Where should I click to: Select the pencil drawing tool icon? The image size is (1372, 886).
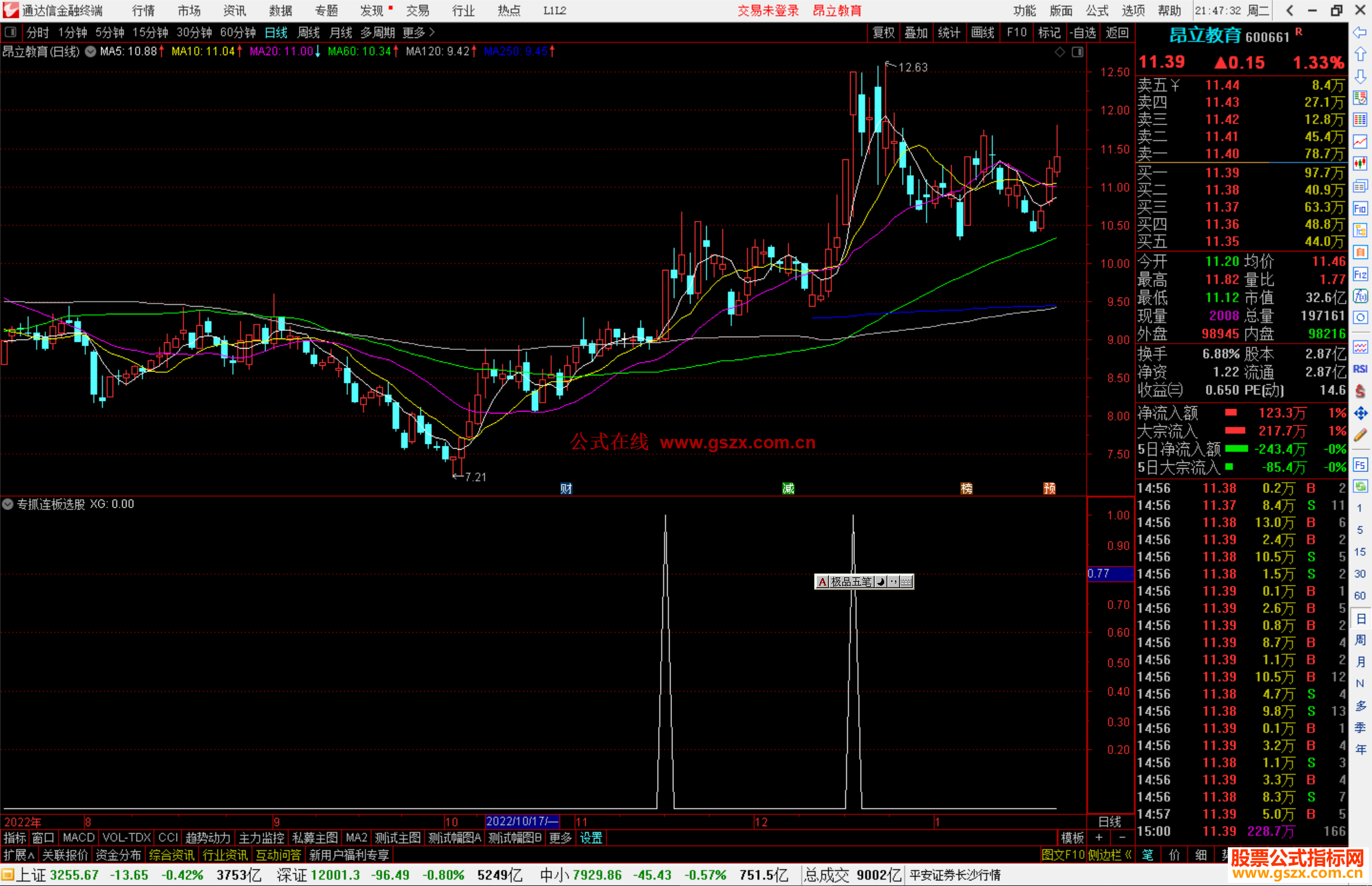pyautogui.click(x=1360, y=436)
